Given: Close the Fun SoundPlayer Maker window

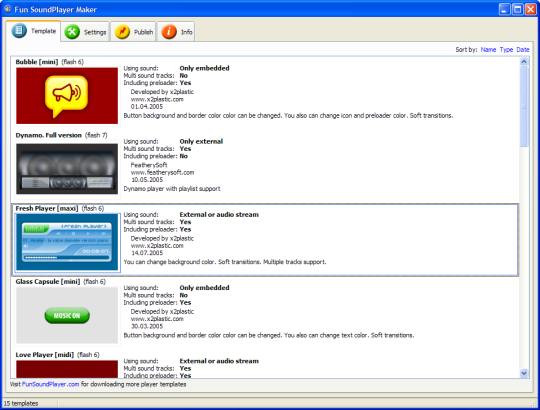Looking at the screenshot, I should click(530, 9).
